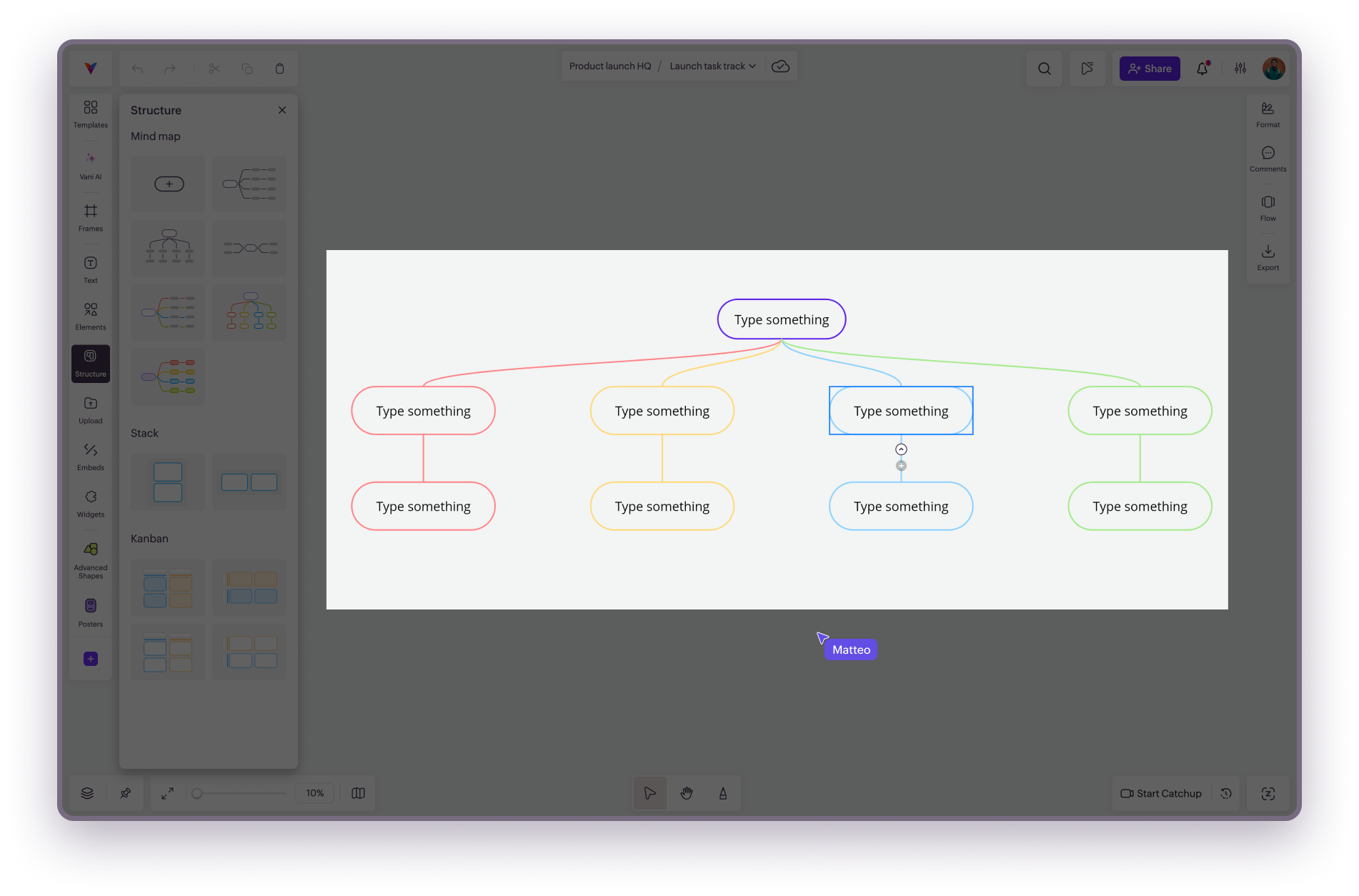Click the copy icon in the top toolbar
The height and width of the screenshot is (896, 1359).
coord(247,69)
